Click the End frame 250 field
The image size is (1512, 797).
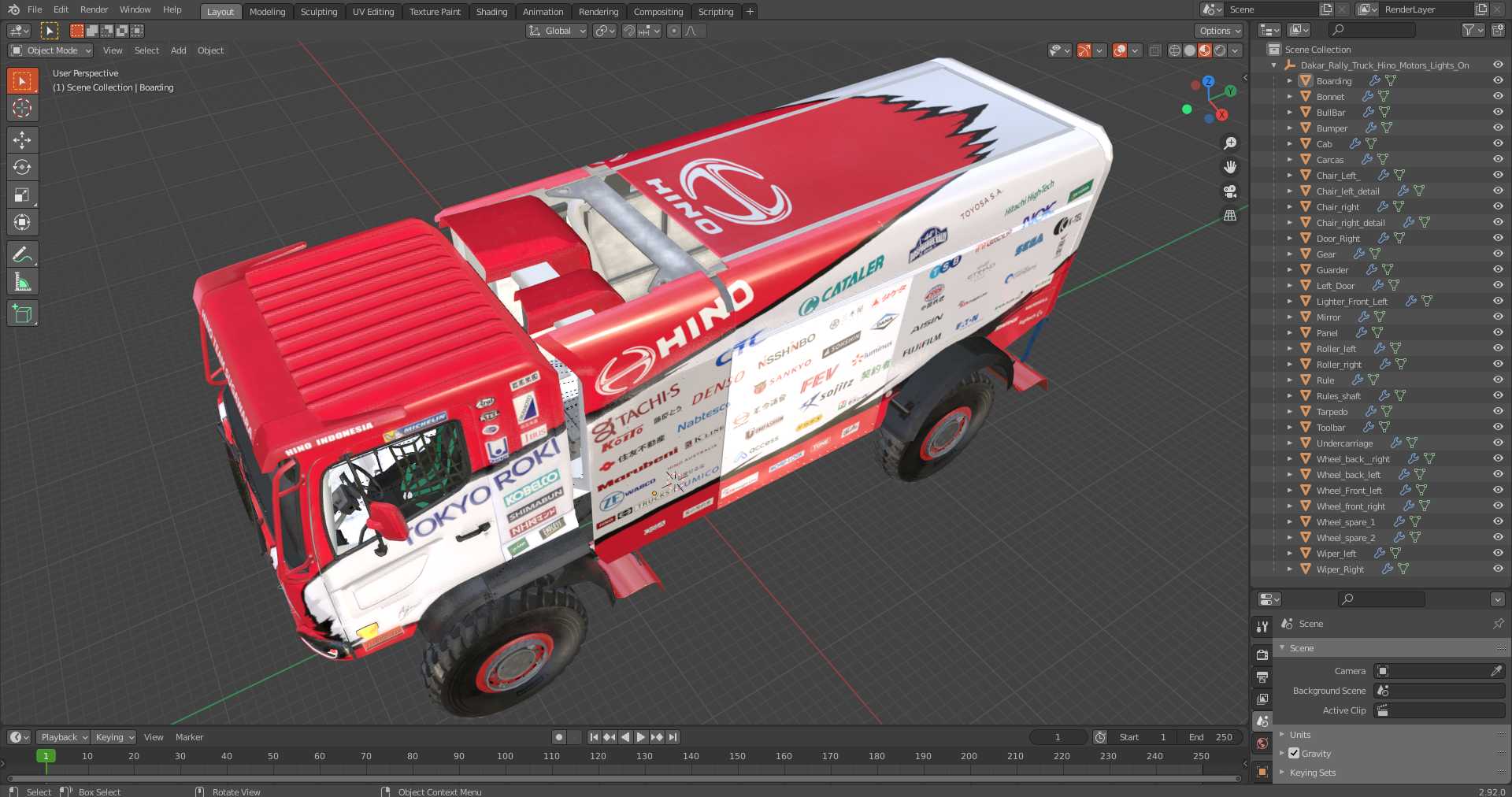(x=1210, y=737)
